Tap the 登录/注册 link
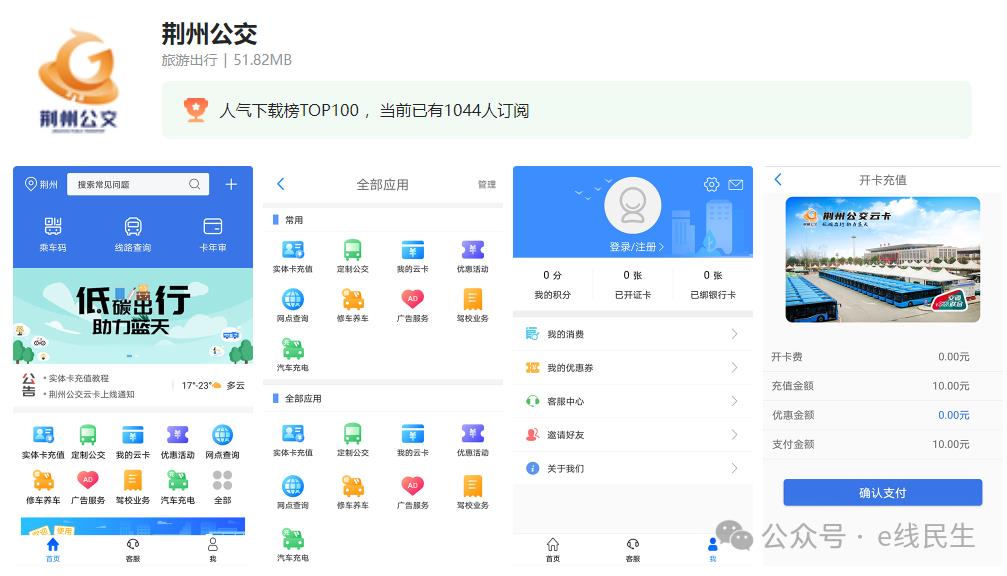Viewport: 1007px width, 576px height. 636,247
